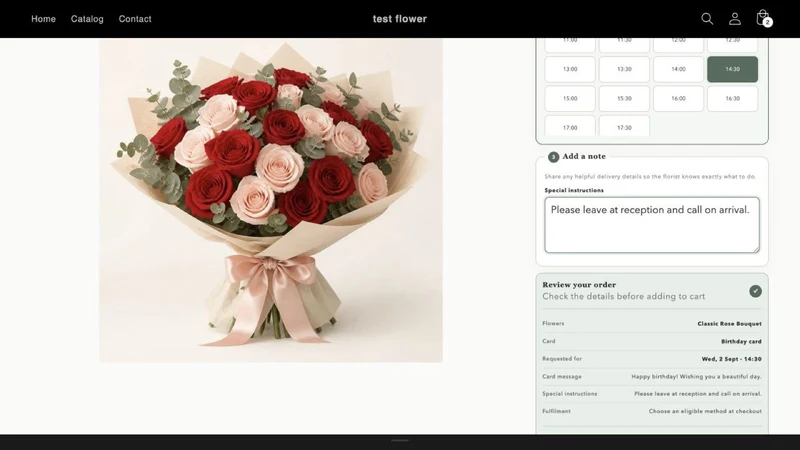The height and width of the screenshot is (450, 800).
Task: Click the Special instructions field label
Action: point(574,190)
